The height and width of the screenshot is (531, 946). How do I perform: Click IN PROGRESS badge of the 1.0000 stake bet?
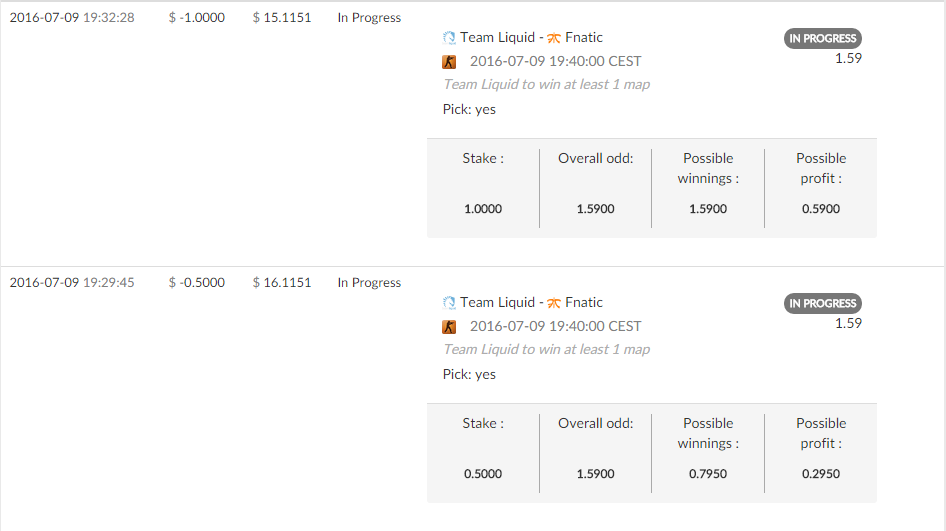pyautogui.click(x=822, y=38)
